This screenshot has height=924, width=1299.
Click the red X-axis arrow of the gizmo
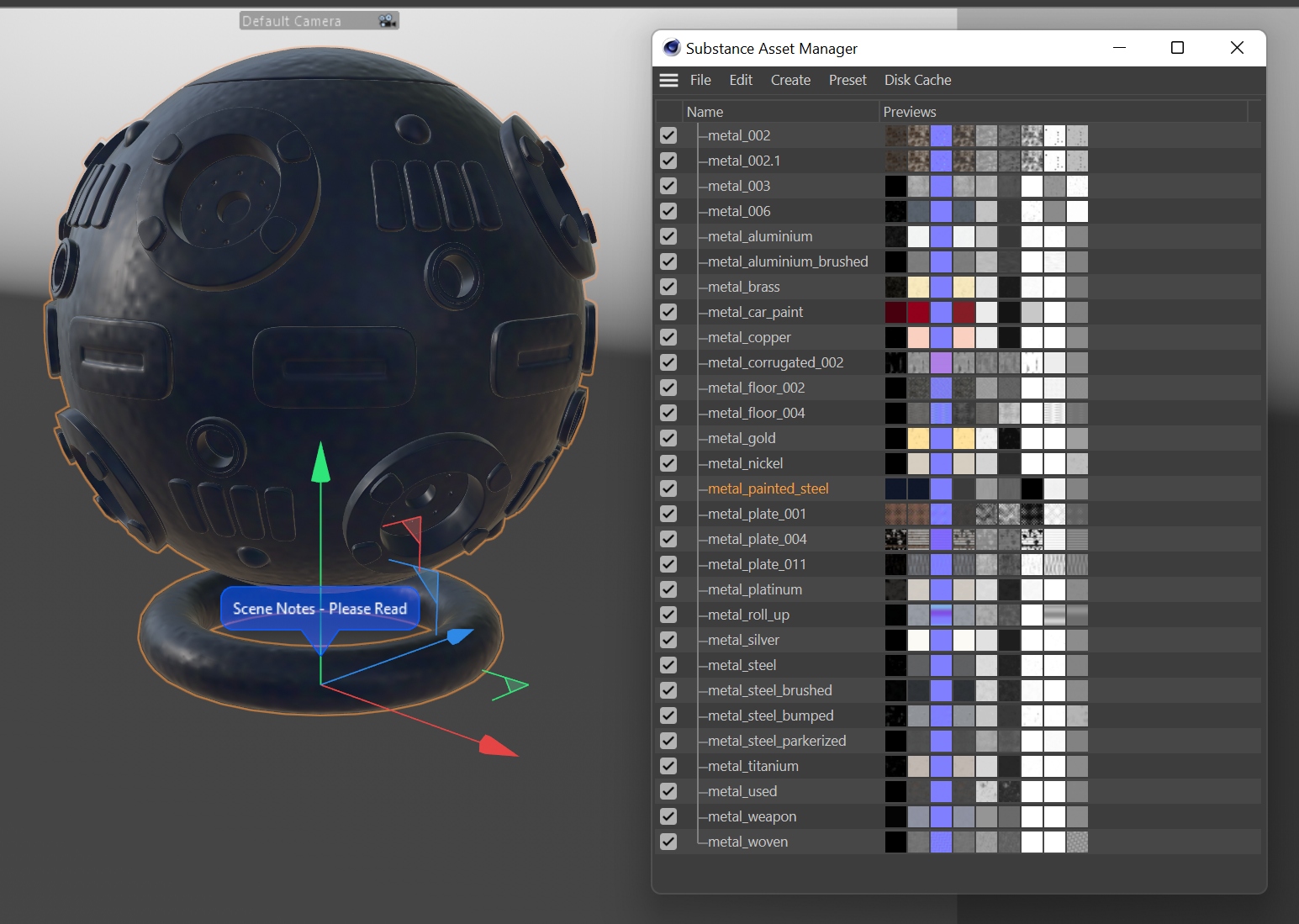(x=497, y=746)
